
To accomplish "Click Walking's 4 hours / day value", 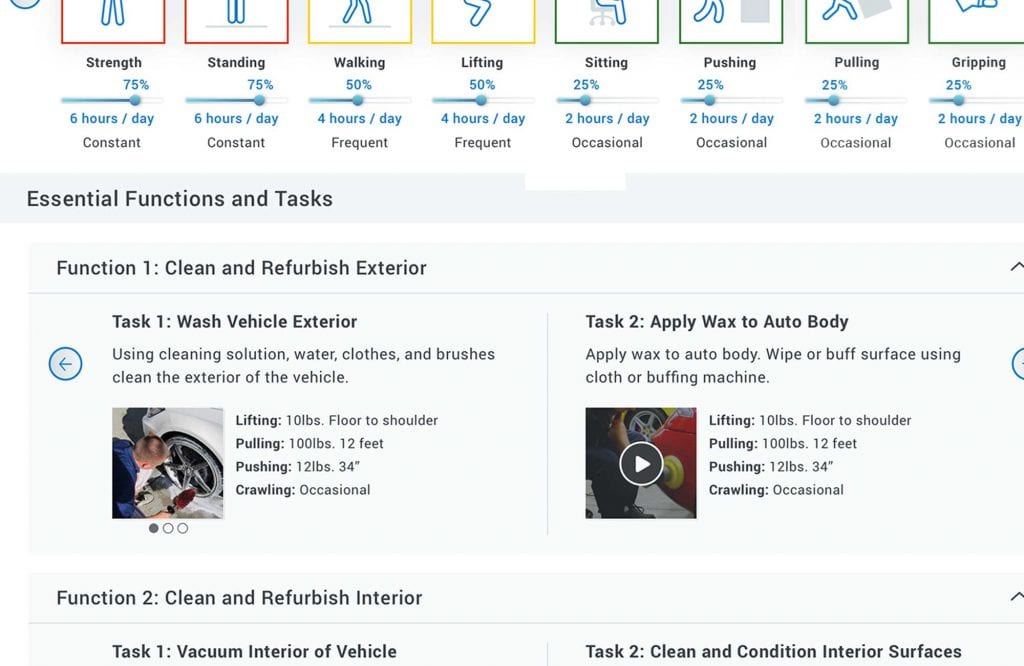I will 359,119.
